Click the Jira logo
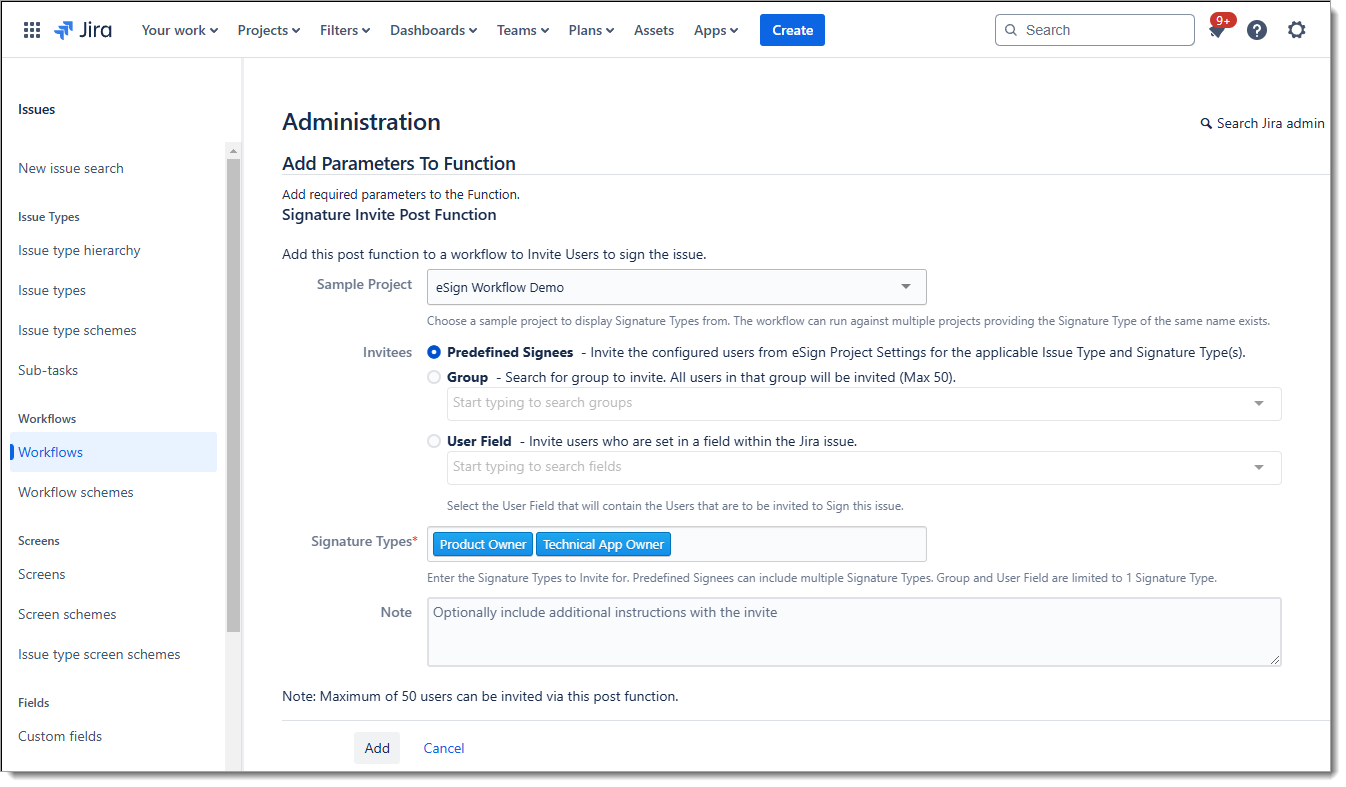Viewport: 1346px width, 787px height. click(x=83, y=30)
